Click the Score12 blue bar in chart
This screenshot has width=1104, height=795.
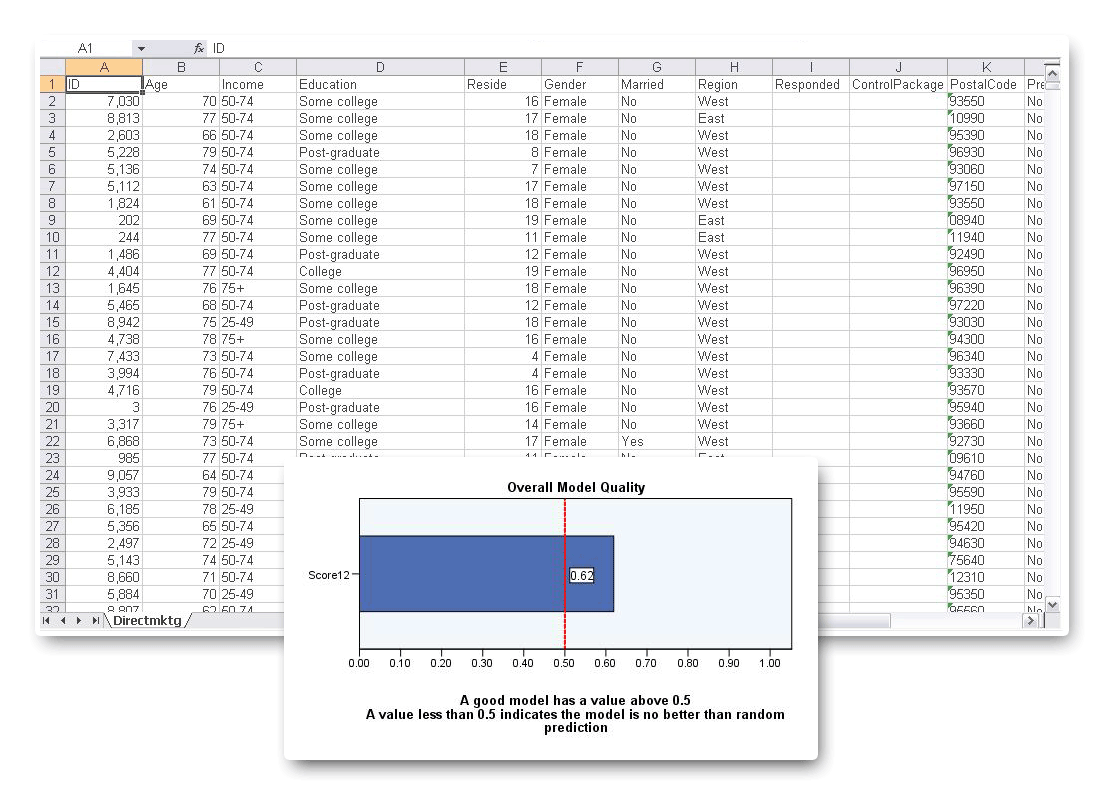click(486, 574)
